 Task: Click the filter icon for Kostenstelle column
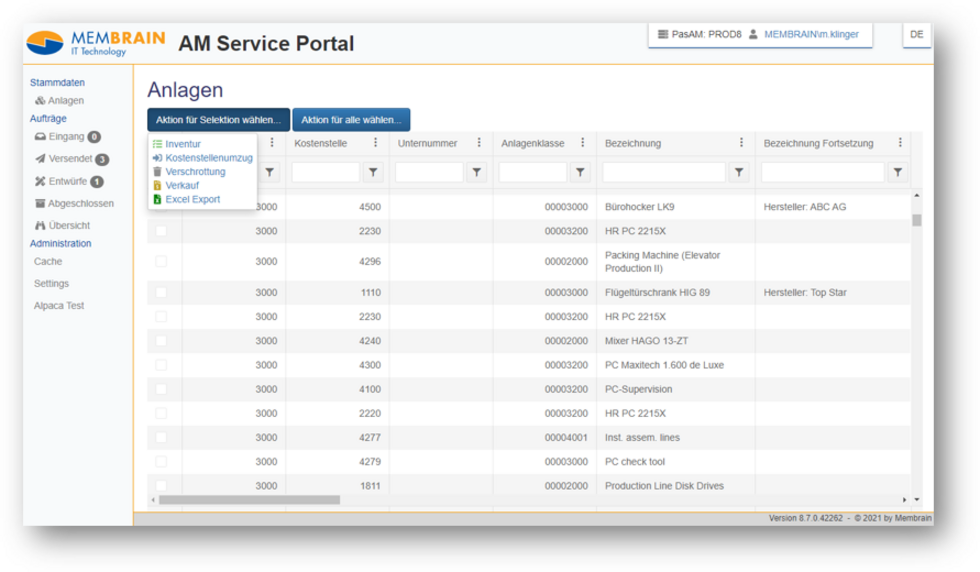(x=373, y=173)
